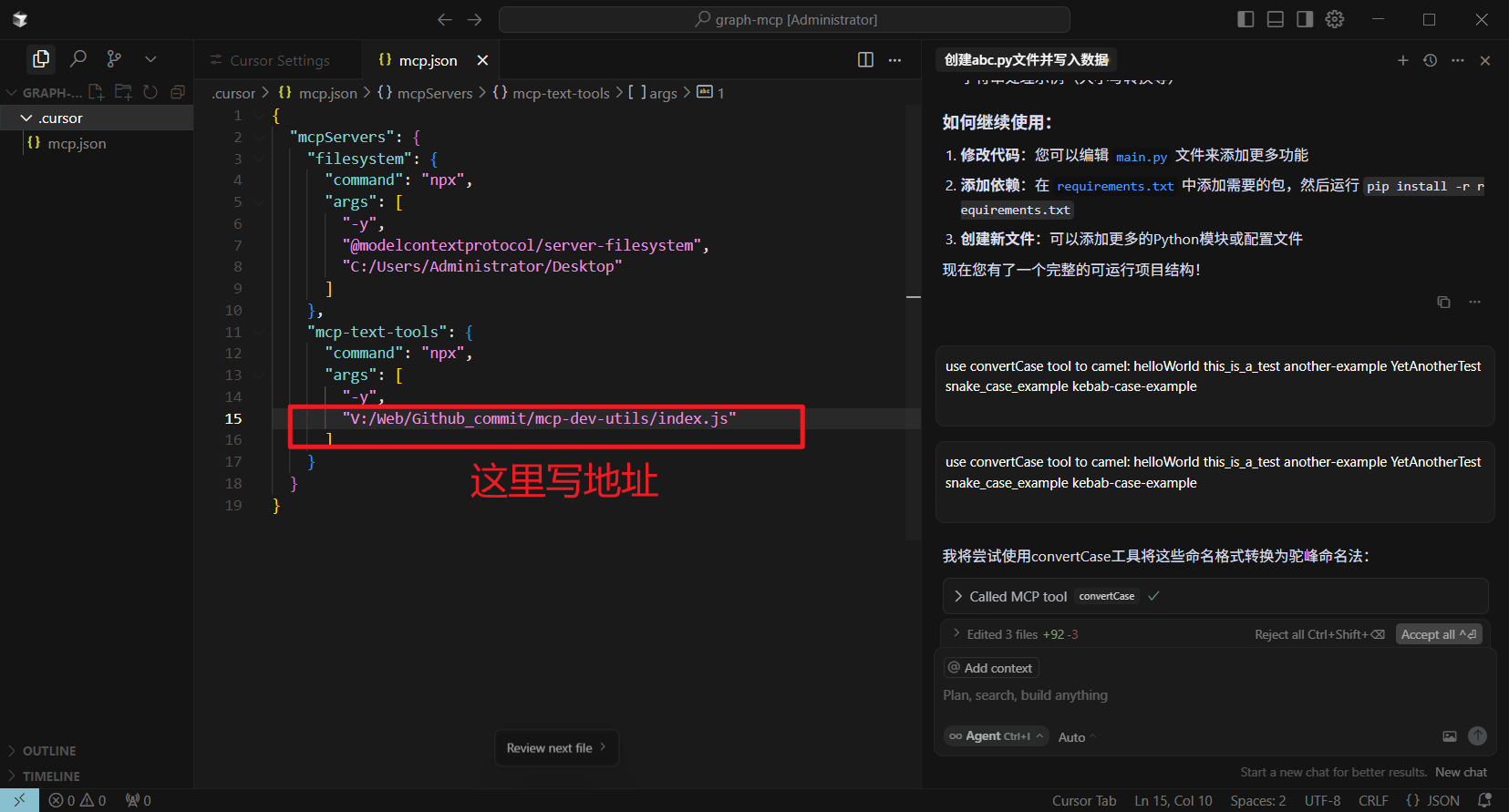Click the New File icon in explorer
This screenshot has height=812, width=1509.
97,92
